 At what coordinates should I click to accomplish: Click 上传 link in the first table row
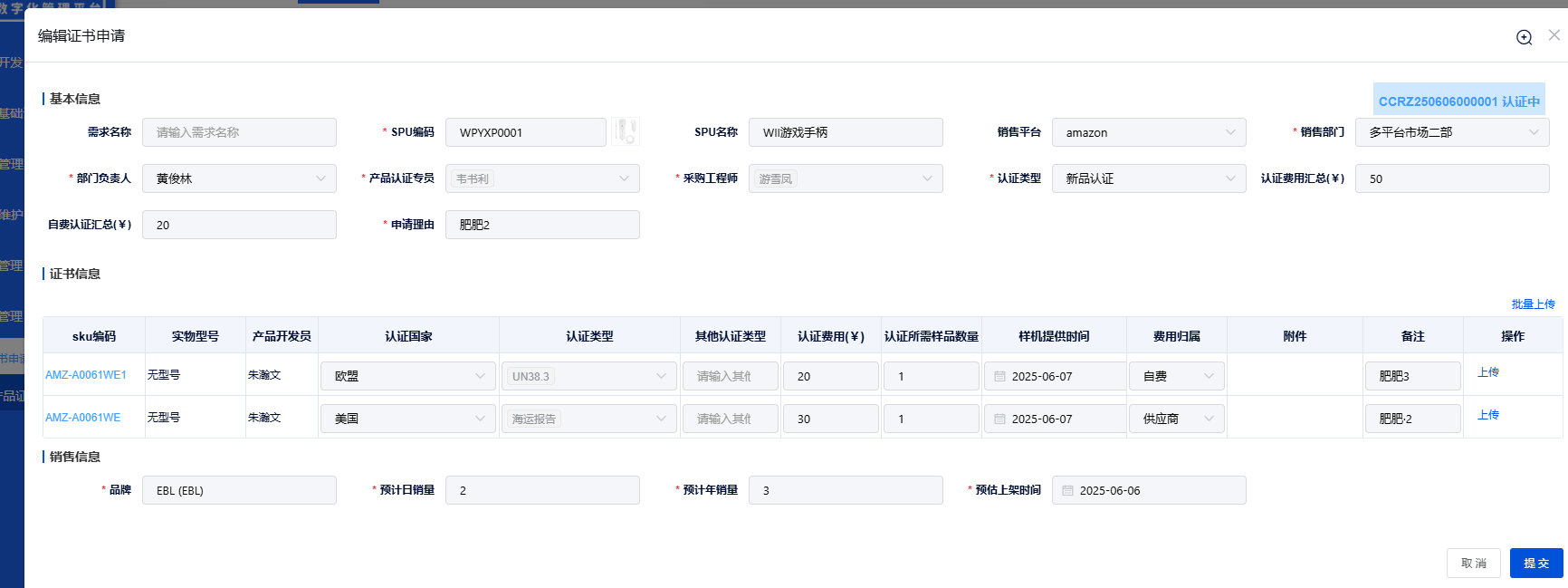click(1487, 372)
